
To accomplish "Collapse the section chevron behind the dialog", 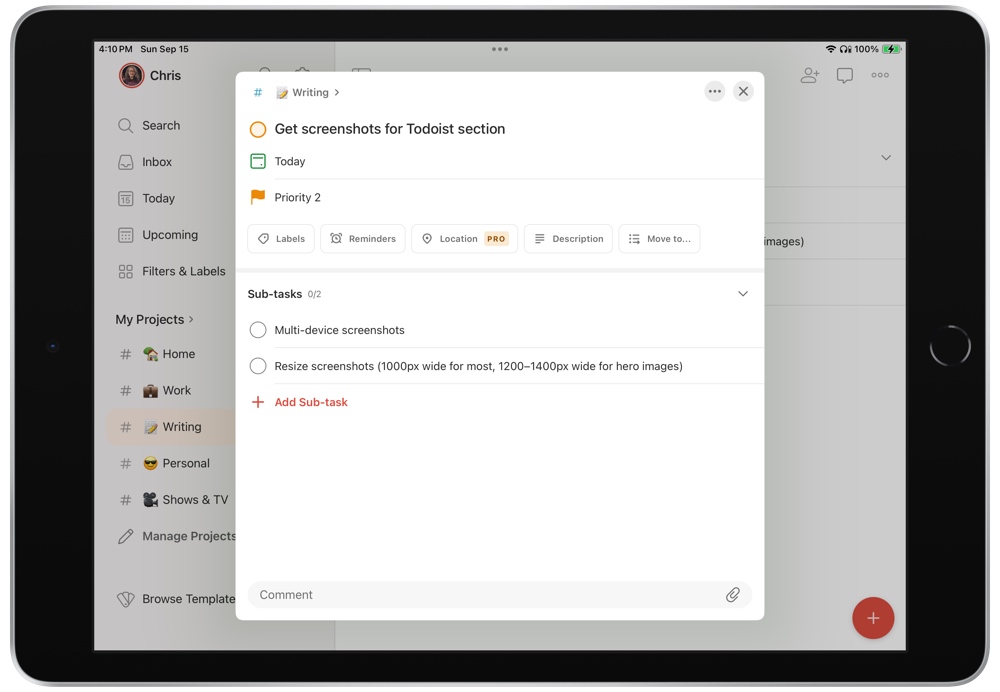I will tap(886, 158).
